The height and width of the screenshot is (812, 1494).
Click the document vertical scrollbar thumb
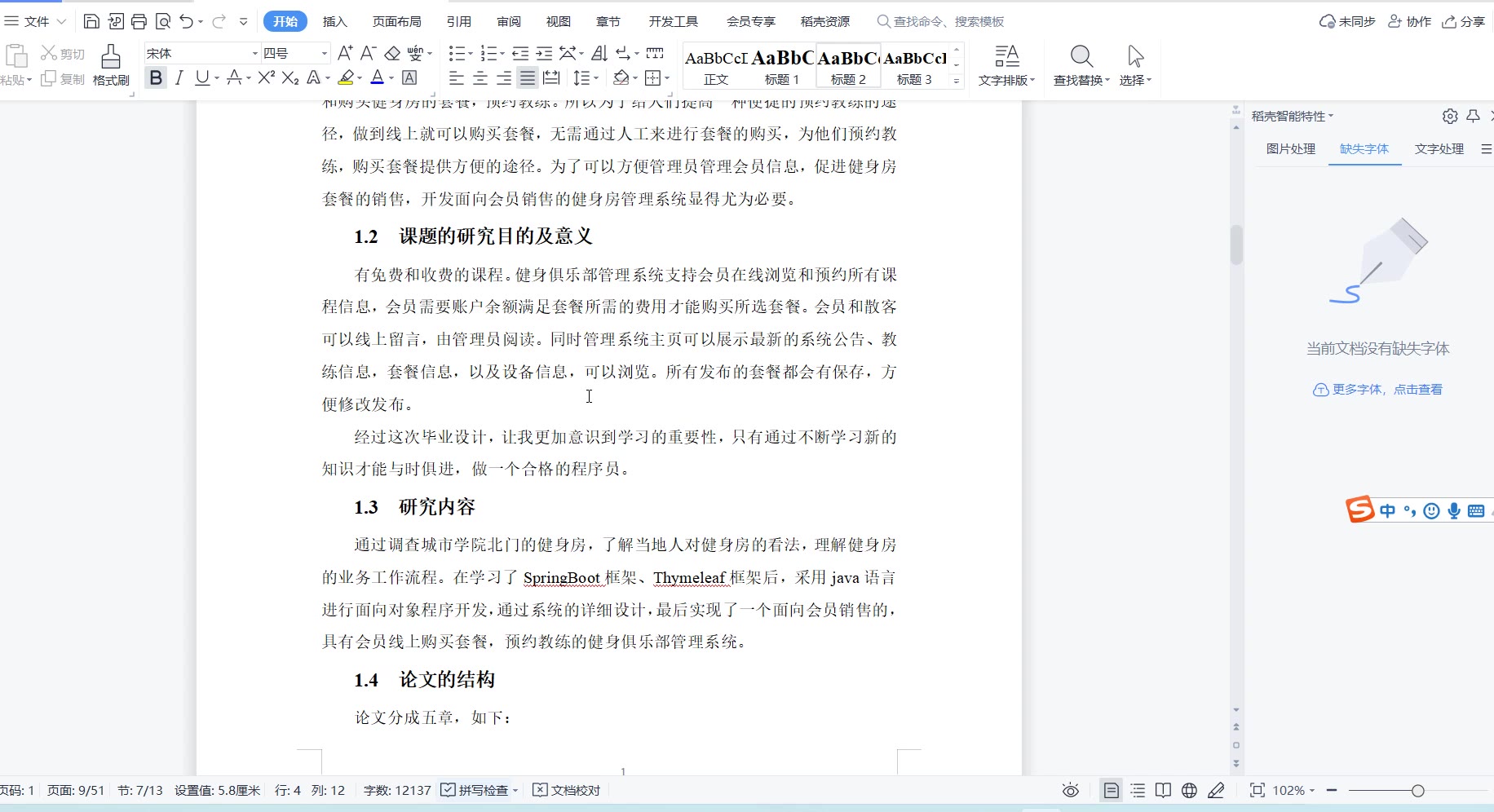(x=1236, y=245)
